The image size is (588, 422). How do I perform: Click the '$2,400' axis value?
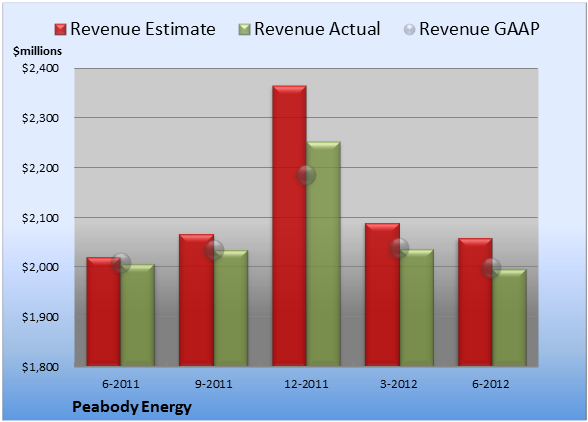(40, 68)
